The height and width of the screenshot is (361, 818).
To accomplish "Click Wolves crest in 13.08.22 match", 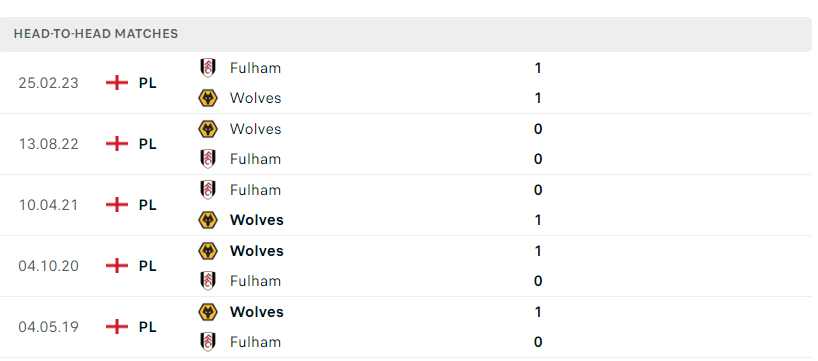I will [208, 129].
